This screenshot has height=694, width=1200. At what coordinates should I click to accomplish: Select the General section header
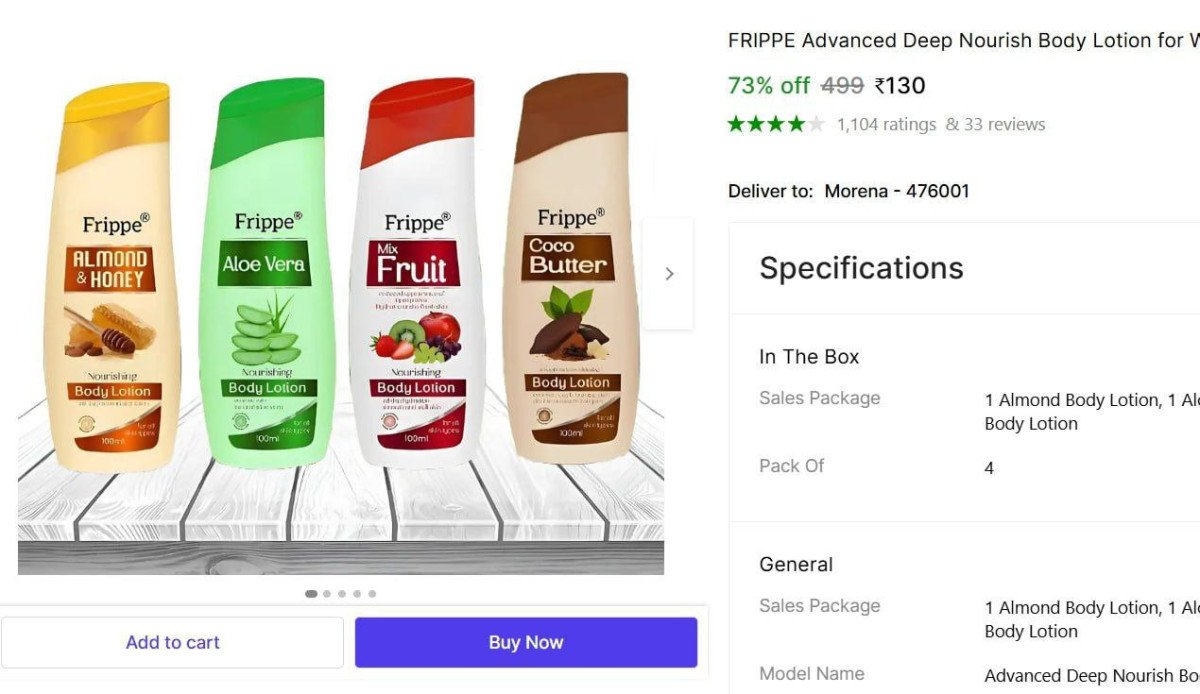(x=796, y=564)
